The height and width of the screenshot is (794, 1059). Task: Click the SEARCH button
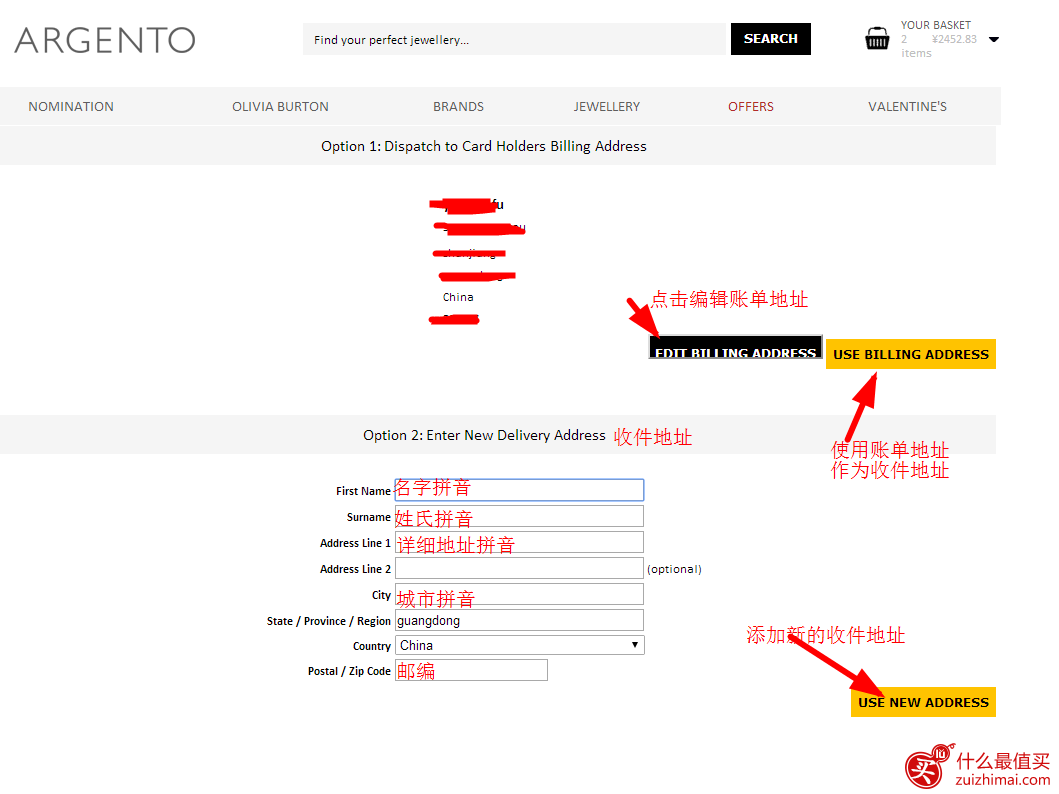(x=771, y=39)
